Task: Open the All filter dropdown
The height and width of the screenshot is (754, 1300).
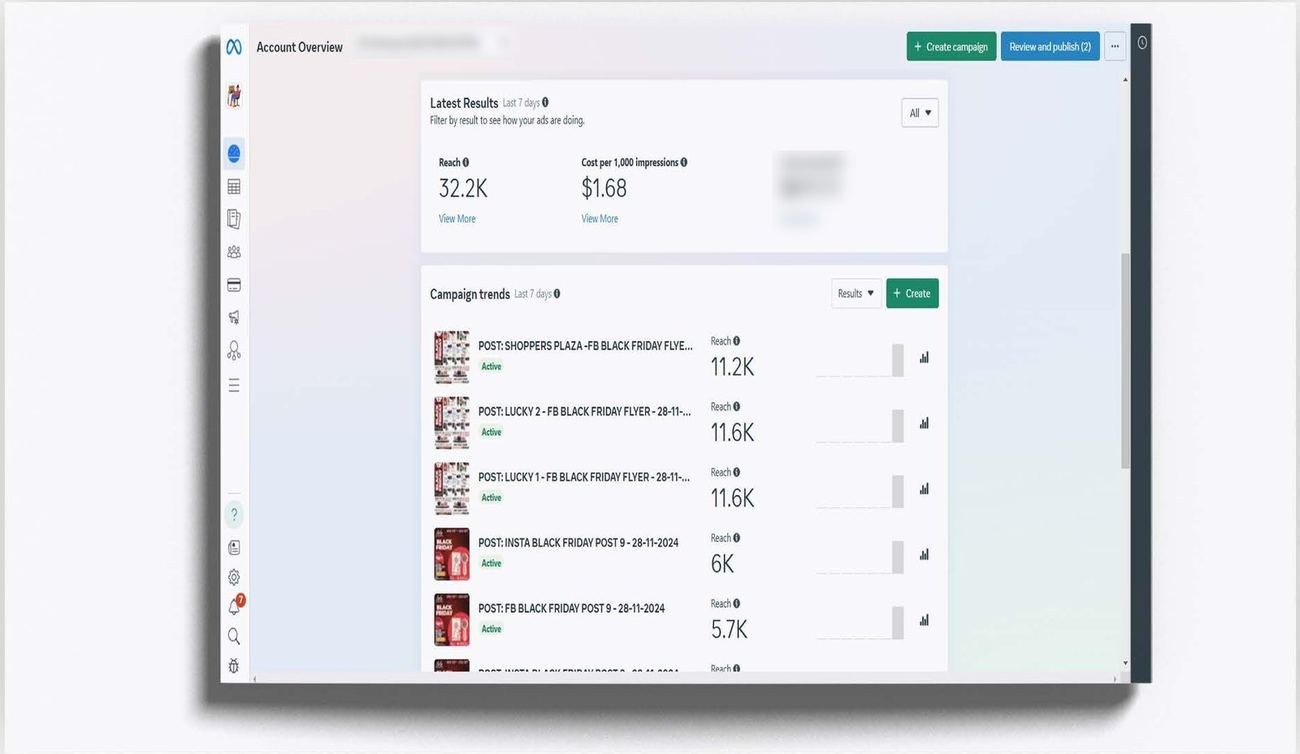Action: tap(920, 113)
